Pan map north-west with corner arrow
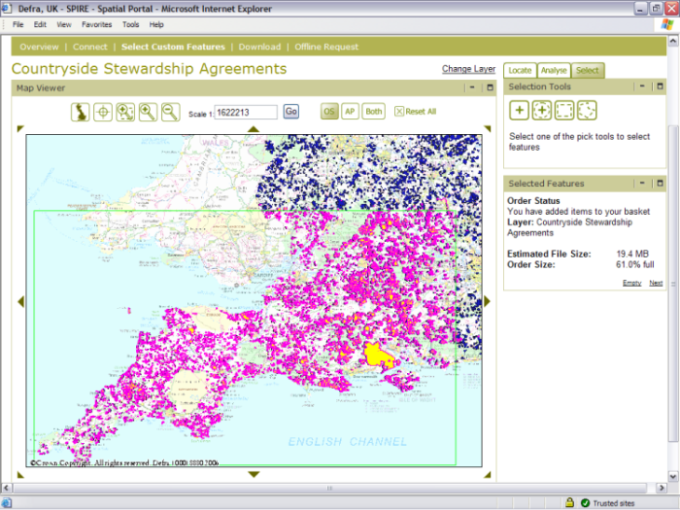 pyautogui.click(x=20, y=128)
